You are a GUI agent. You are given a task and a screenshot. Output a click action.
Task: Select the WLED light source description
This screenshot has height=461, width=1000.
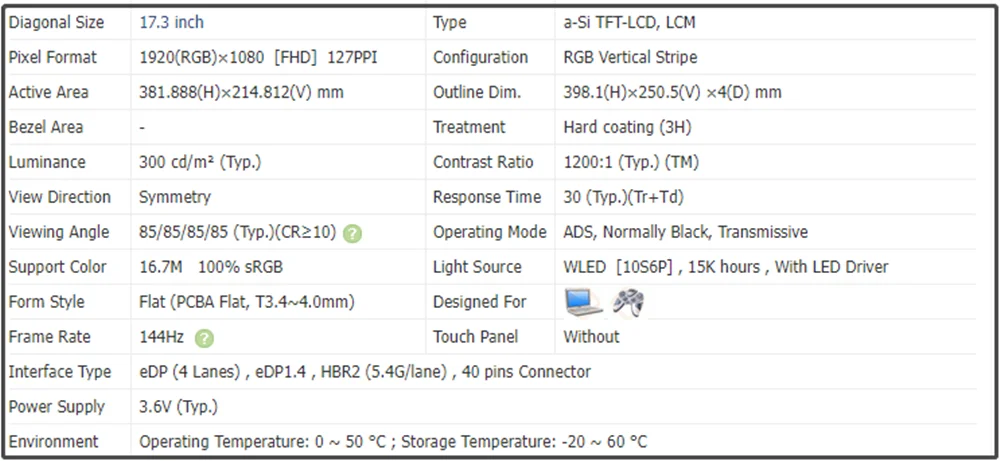tap(725, 267)
